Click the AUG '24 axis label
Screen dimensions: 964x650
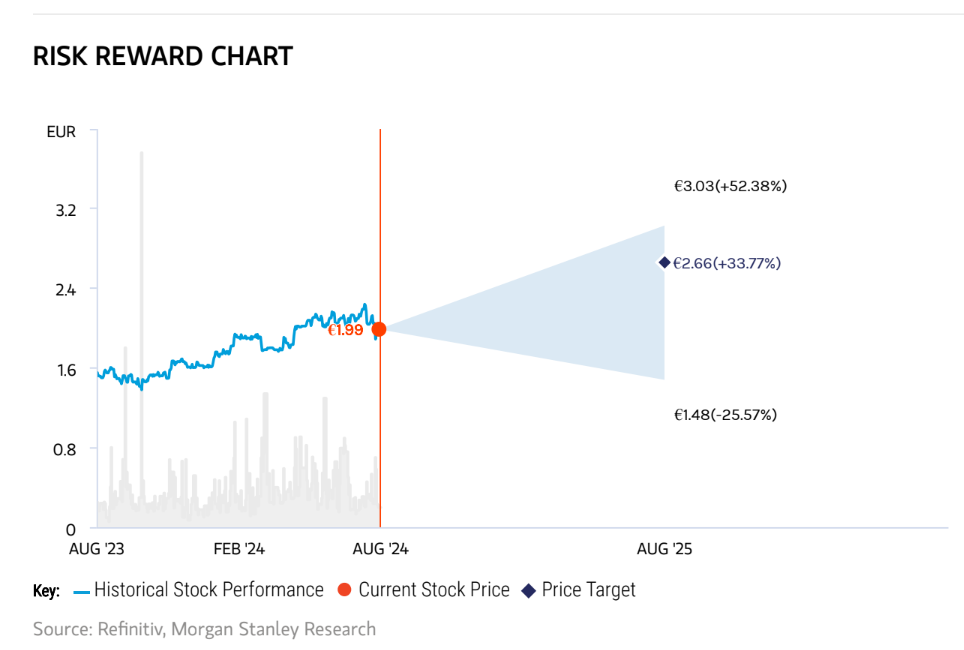click(381, 549)
